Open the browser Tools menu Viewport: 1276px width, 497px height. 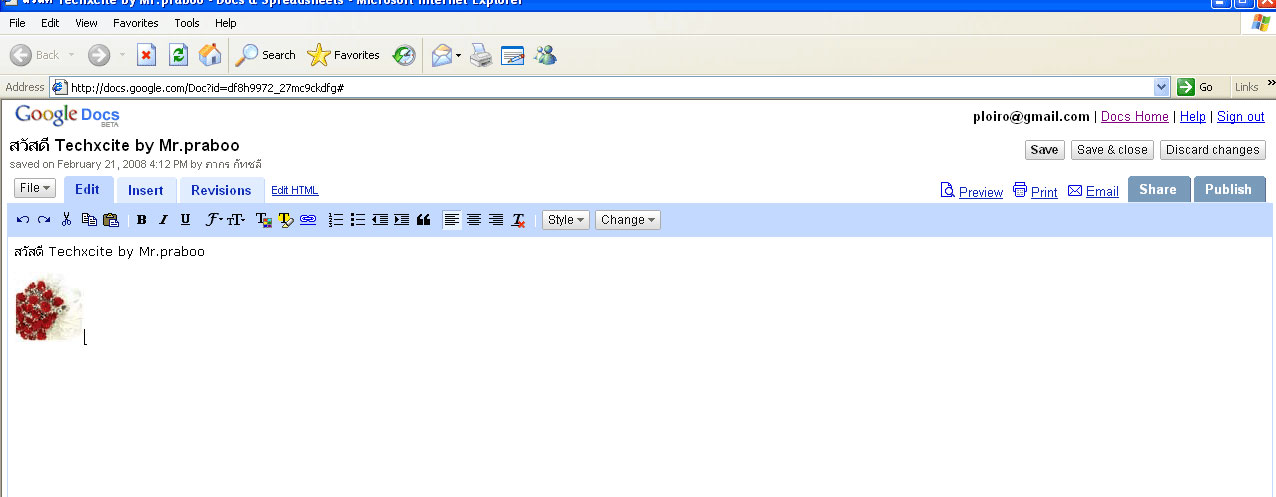pos(187,23)
